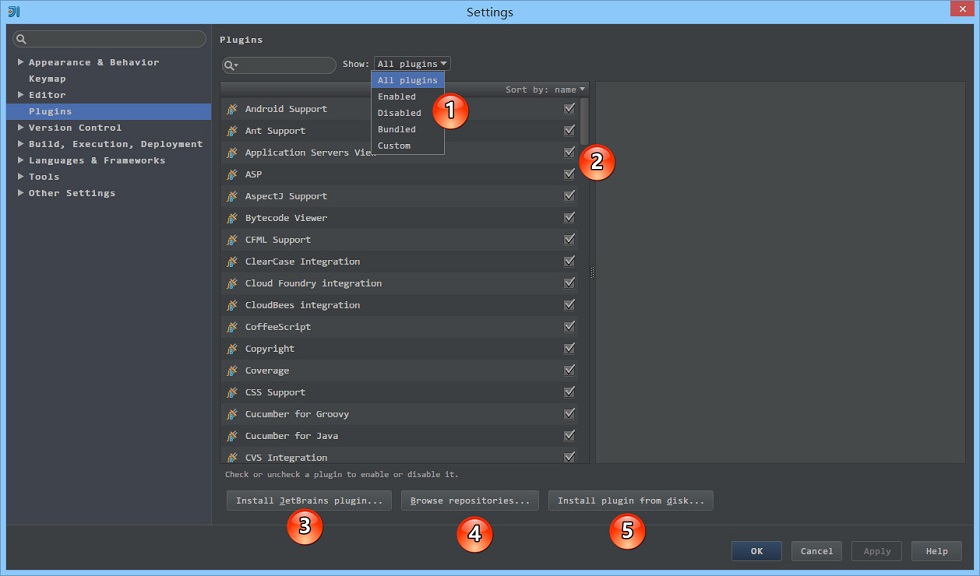Click the CSS Support plugin icon
The width and height of the screenshot is (980, 576).
click(232, 392)
